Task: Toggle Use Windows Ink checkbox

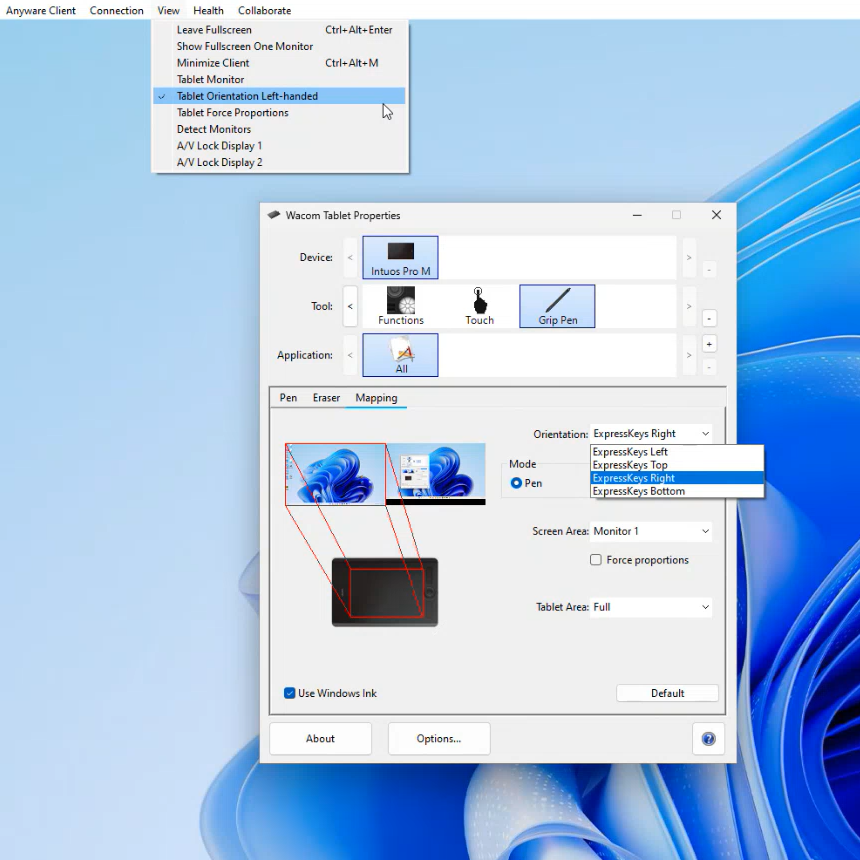Action: point(290,693)
